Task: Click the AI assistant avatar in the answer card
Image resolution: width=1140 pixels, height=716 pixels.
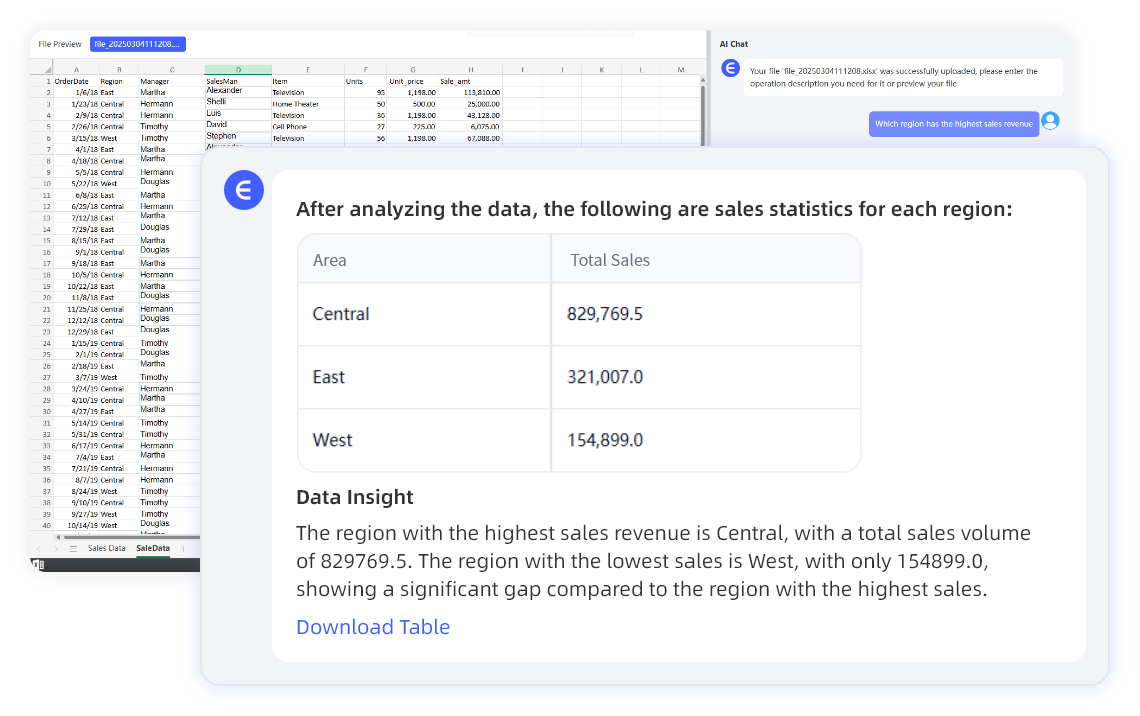Action: (x=244, y=190)
